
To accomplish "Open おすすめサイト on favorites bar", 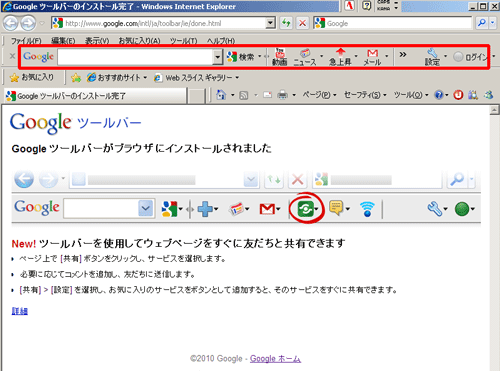I will (x=117, y=78).
